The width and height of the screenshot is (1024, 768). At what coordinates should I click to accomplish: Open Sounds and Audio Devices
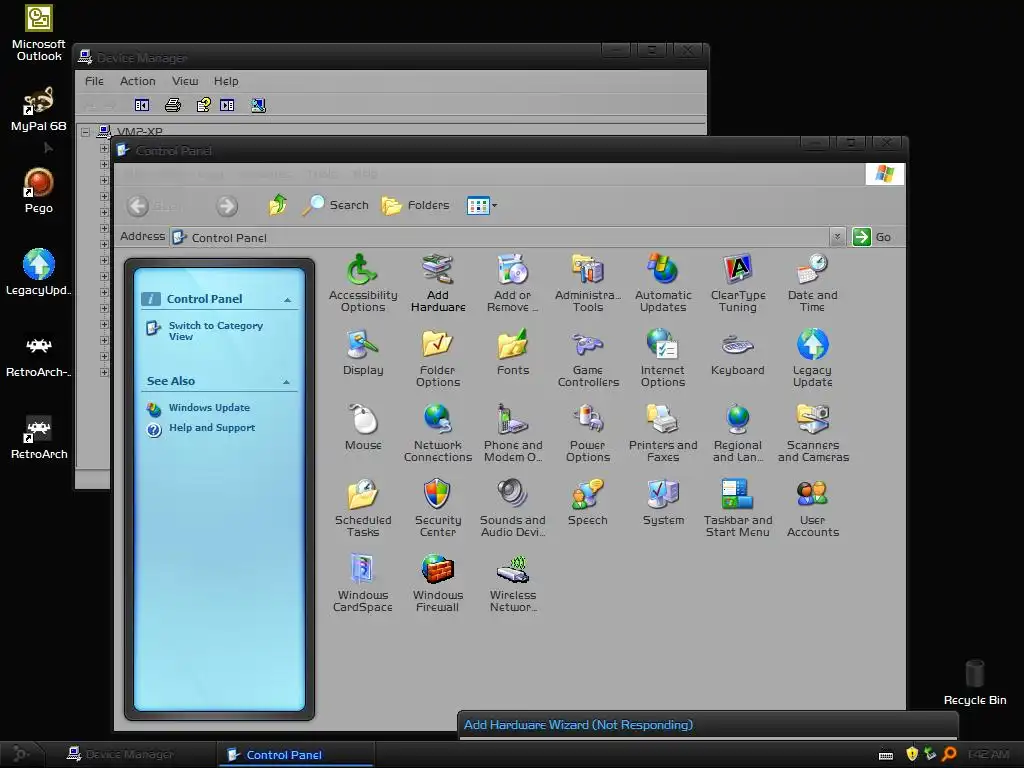click(513, 508)
